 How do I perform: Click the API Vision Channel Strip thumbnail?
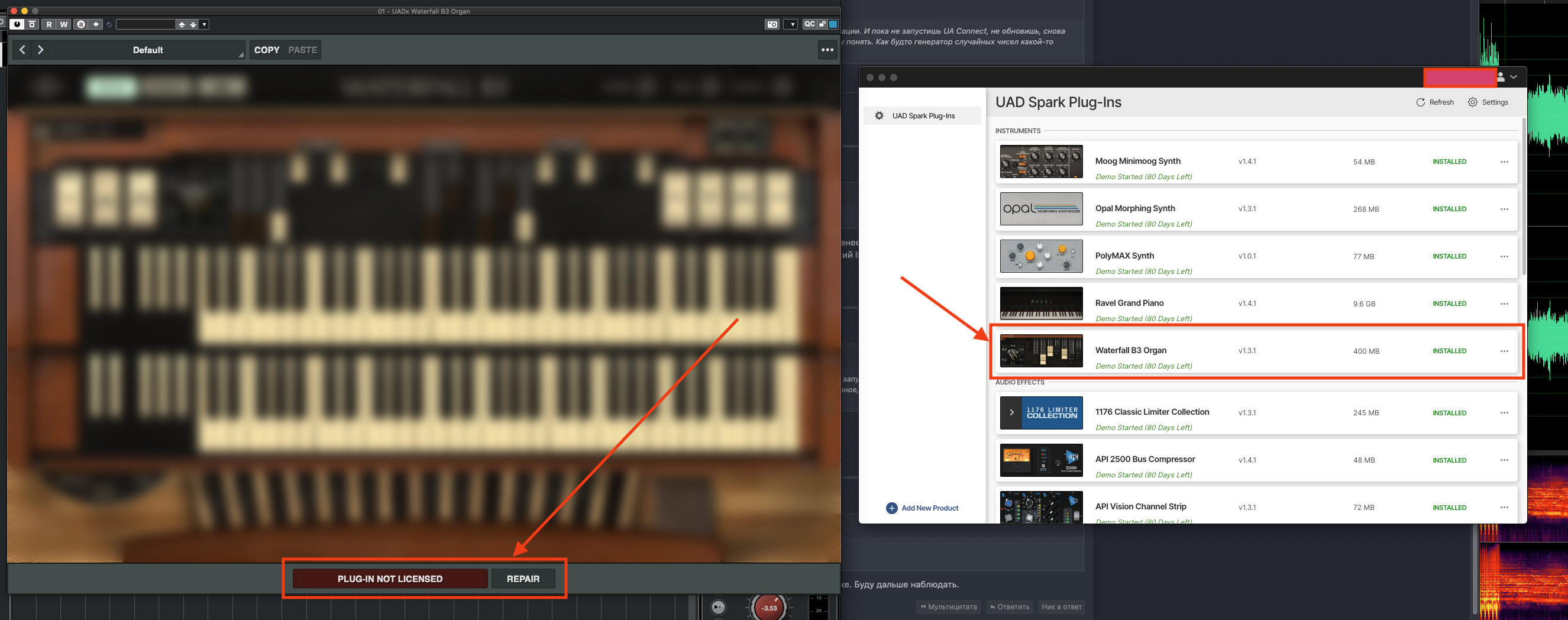(1041, 507)
